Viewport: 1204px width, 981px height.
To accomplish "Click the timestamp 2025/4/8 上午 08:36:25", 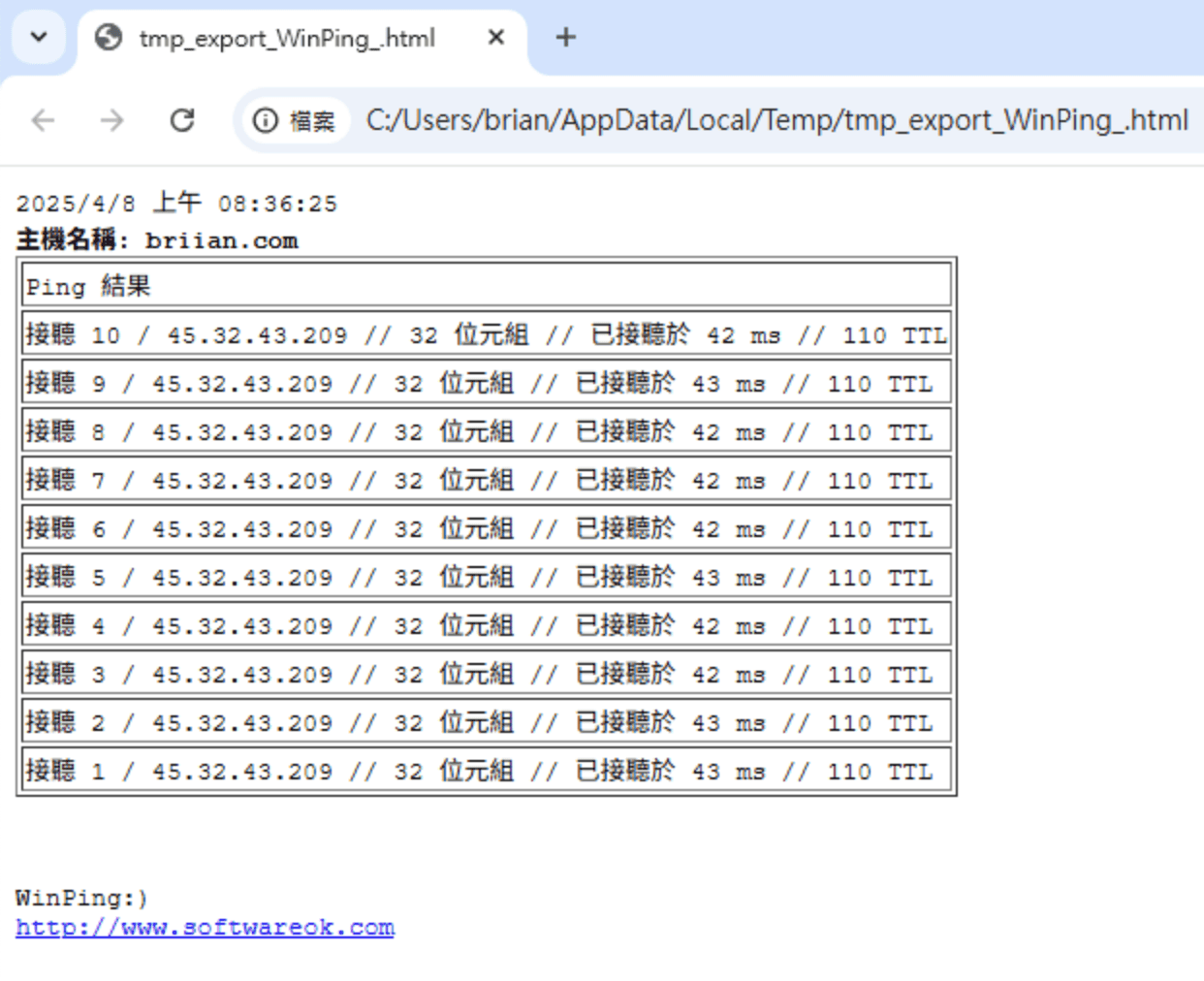I will [x=176, y=204].
